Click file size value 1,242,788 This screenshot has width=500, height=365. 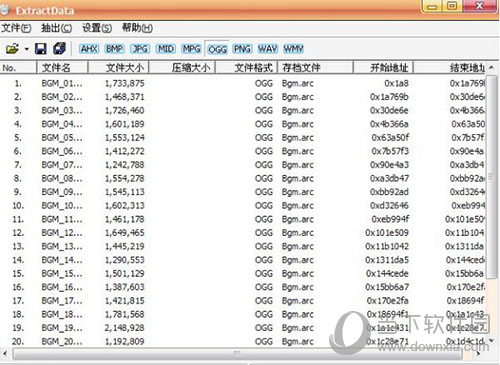coord(125,165)
